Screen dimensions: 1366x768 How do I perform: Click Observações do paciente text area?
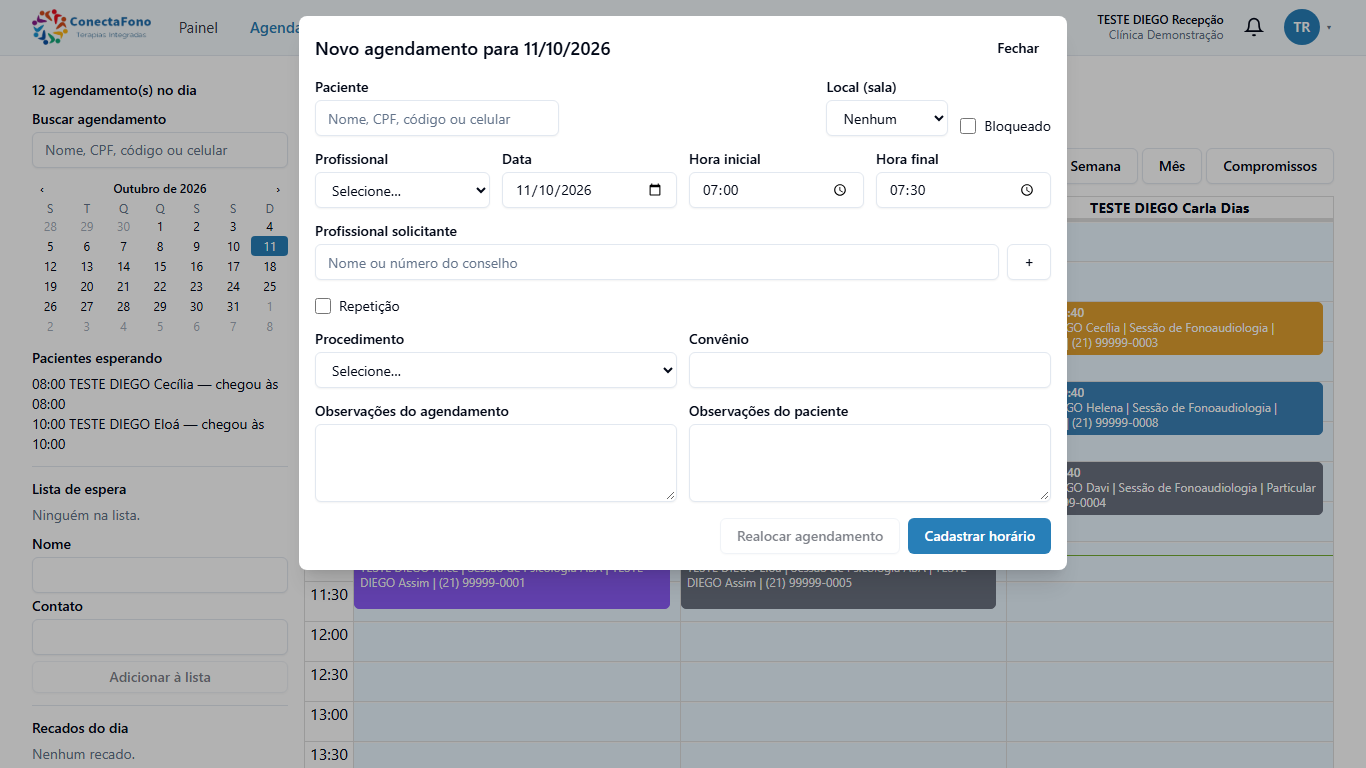pos(870,463)
